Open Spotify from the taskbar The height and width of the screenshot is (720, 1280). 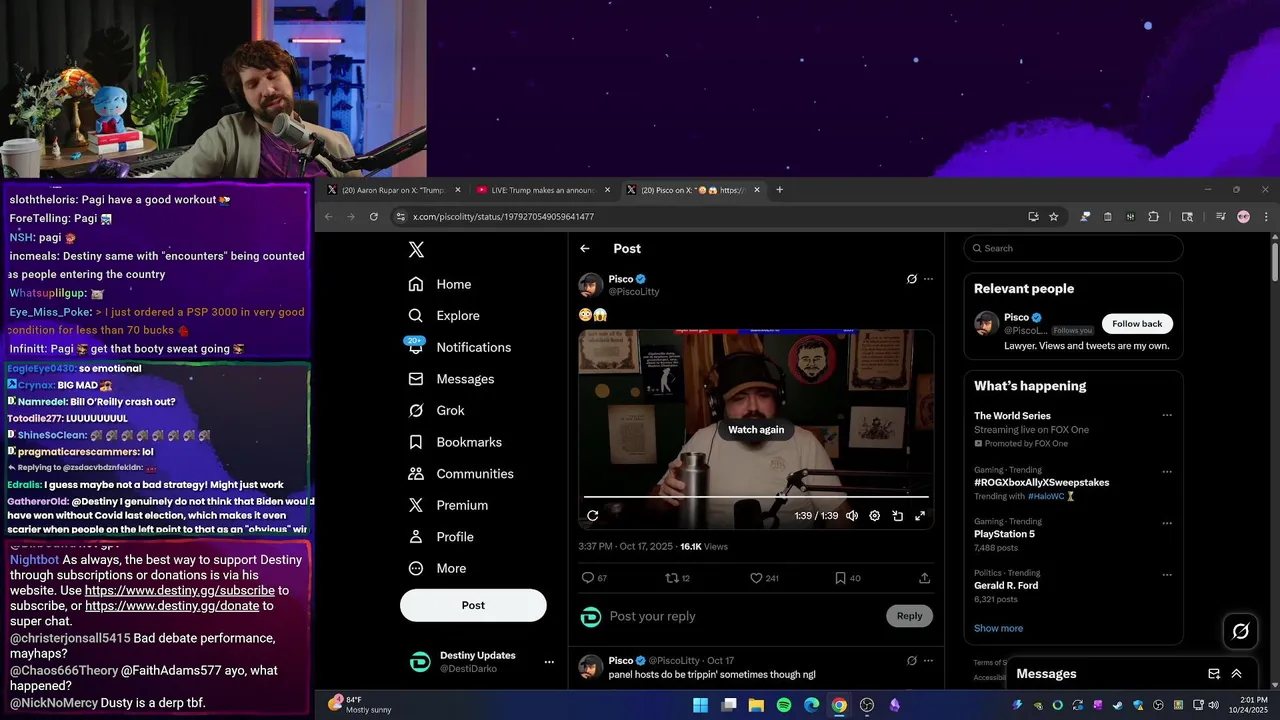coord(784,705)
